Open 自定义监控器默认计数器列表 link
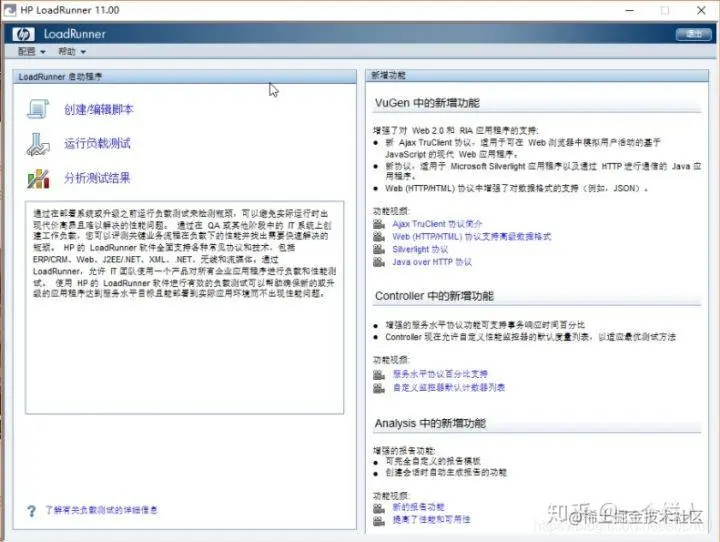 pos(449,388)
